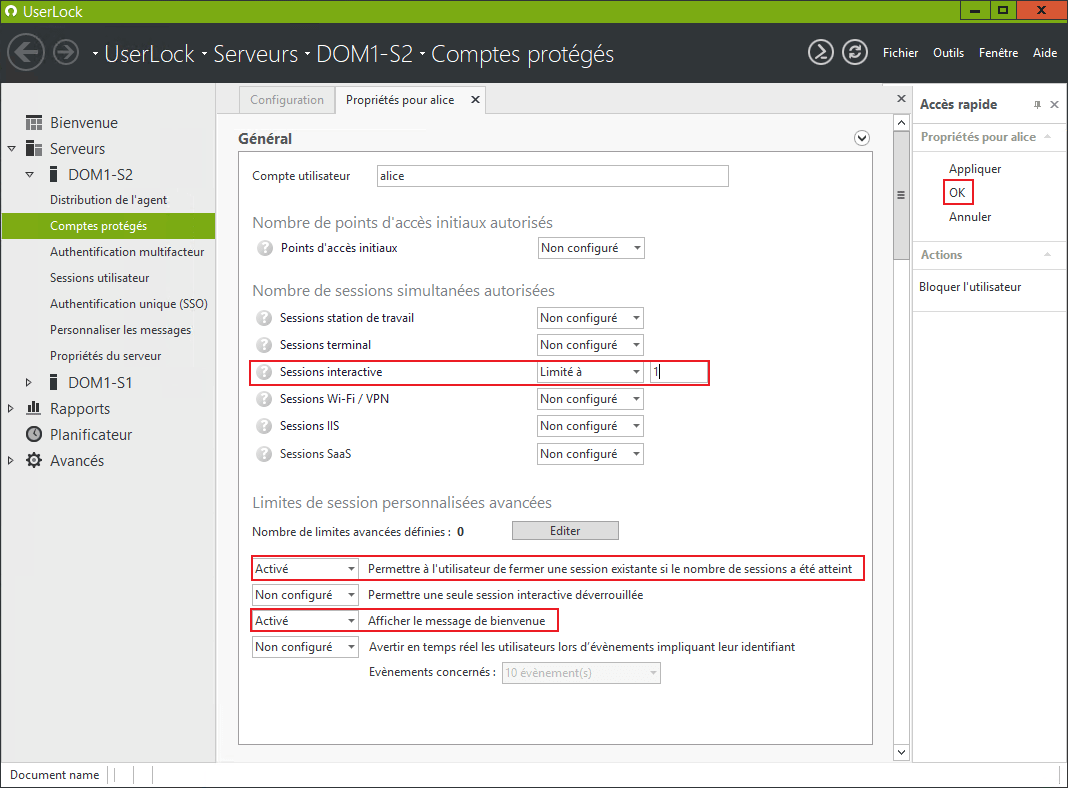Click the DOM1-S1 server icon
1068x788 pixels.
tap(54, 382)
